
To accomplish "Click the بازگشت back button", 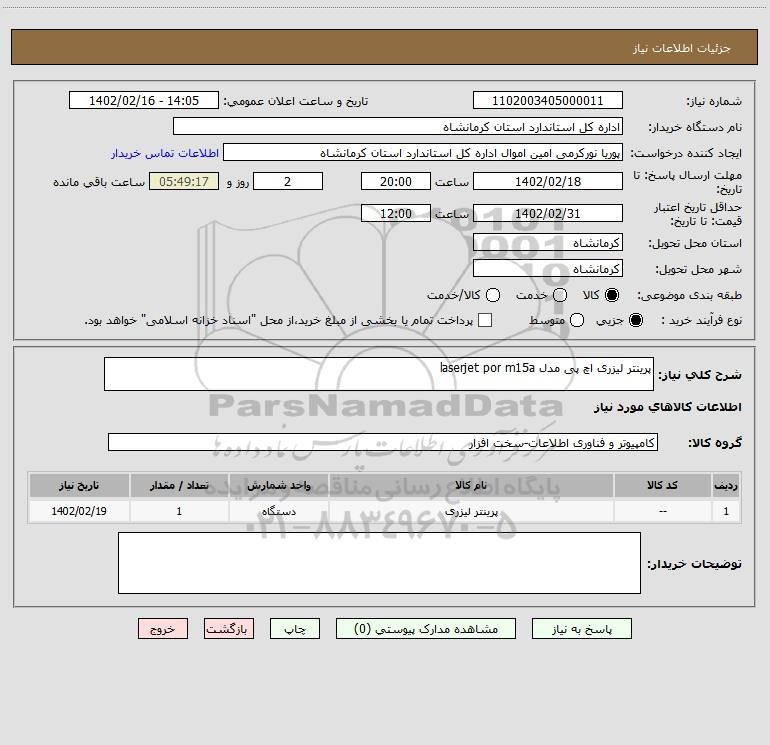I will [229, 629].
